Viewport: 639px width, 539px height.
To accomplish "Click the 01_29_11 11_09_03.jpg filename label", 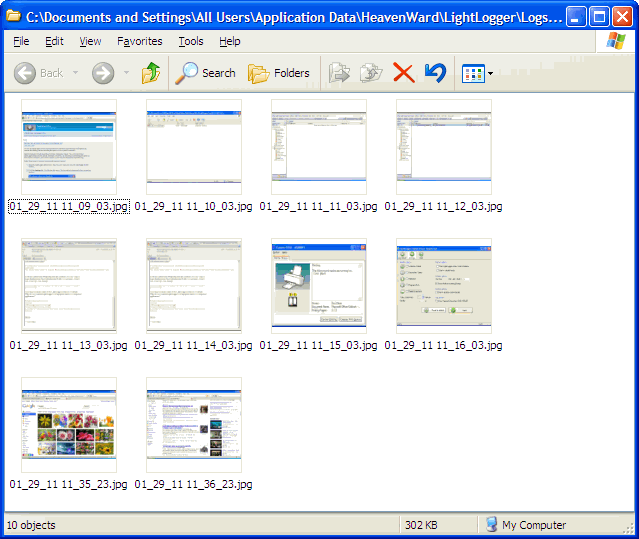I will coord(68,207).
